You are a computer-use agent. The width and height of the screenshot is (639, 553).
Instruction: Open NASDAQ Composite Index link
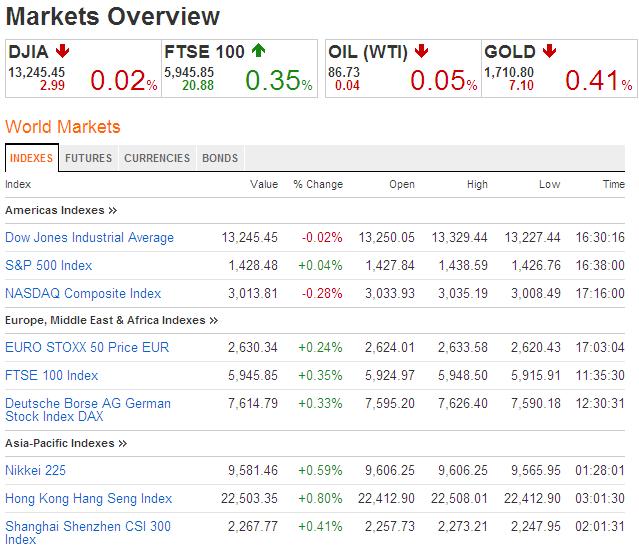tap(83, 293)
